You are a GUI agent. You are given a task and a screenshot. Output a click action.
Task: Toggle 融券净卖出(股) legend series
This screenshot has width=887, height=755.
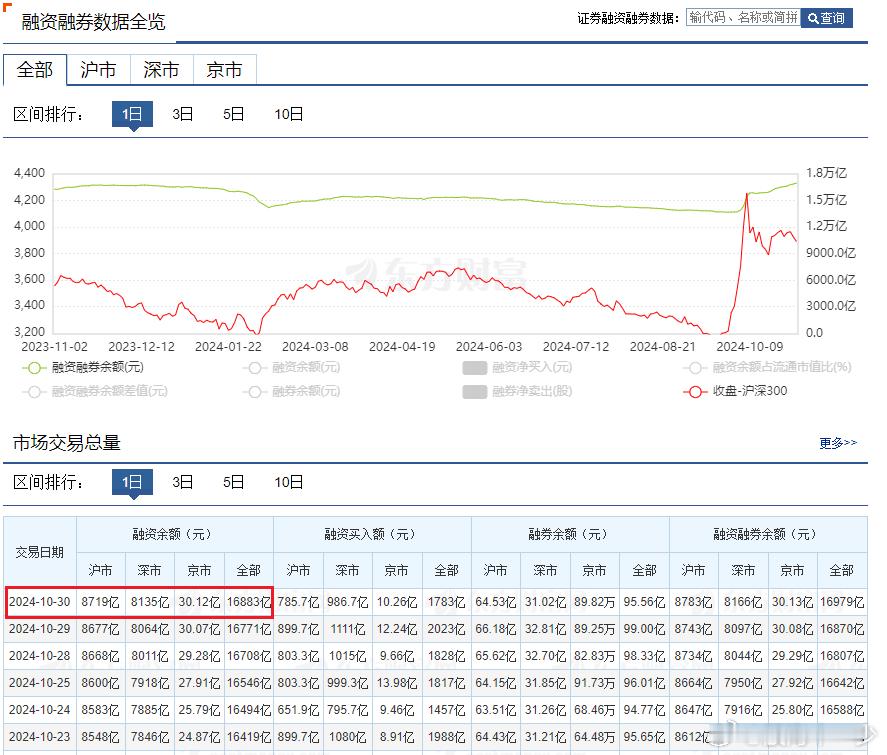point(517,391)
